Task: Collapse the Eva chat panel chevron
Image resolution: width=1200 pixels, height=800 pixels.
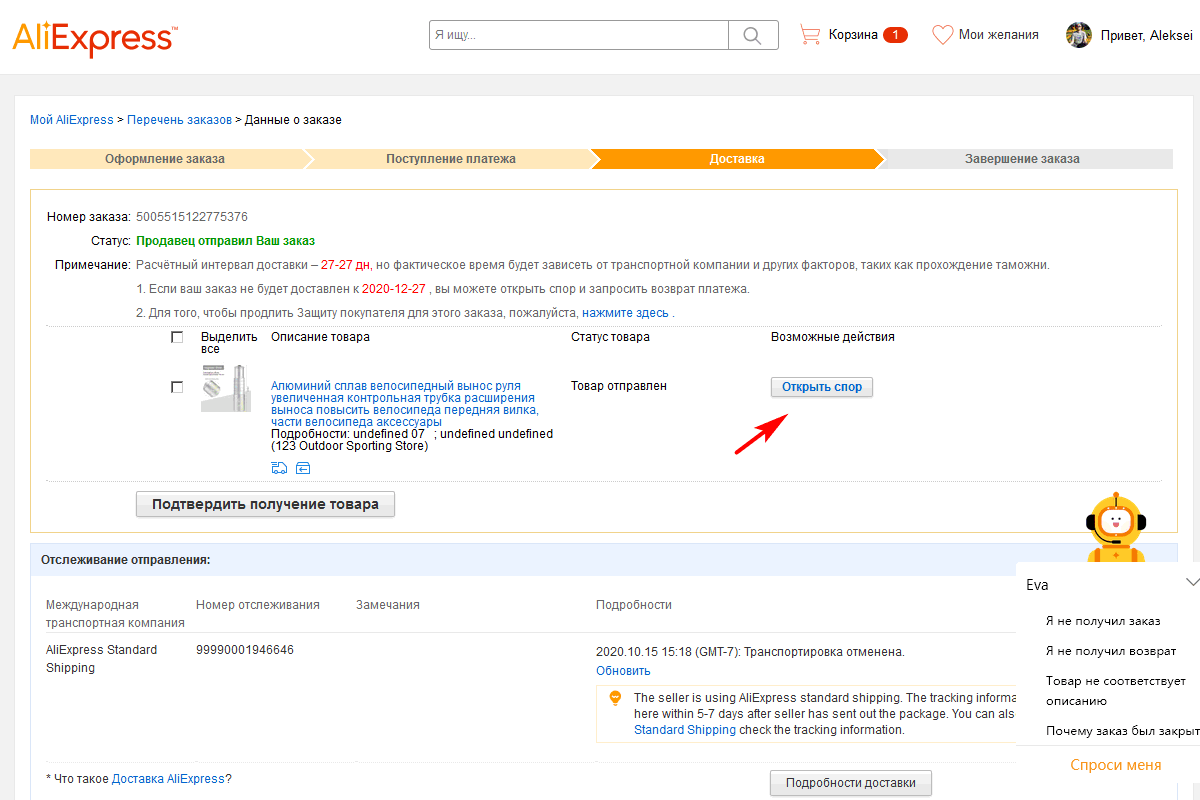Action: coord(1191,581)
